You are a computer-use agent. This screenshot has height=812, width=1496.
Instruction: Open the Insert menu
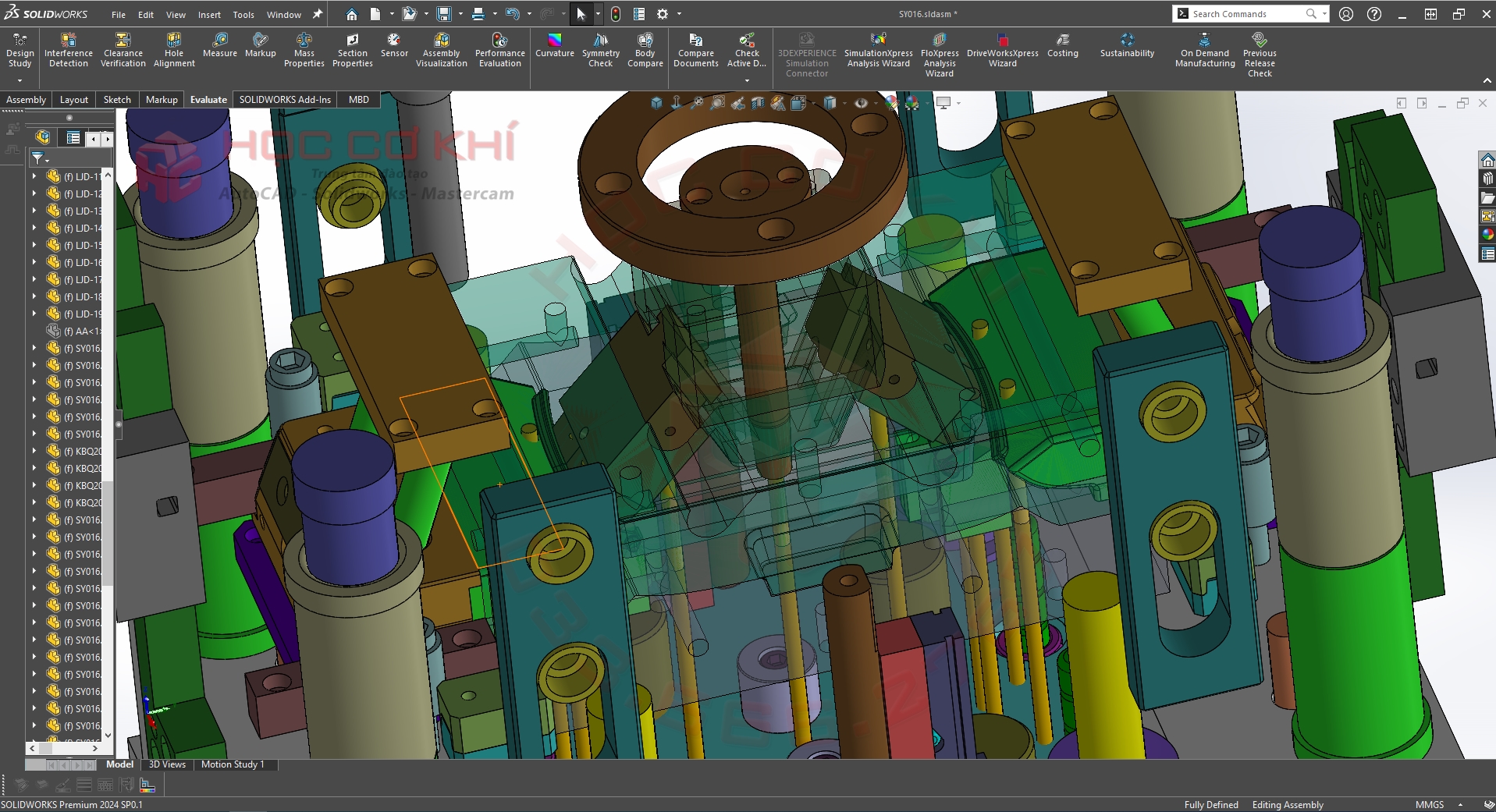pos(209,15)
